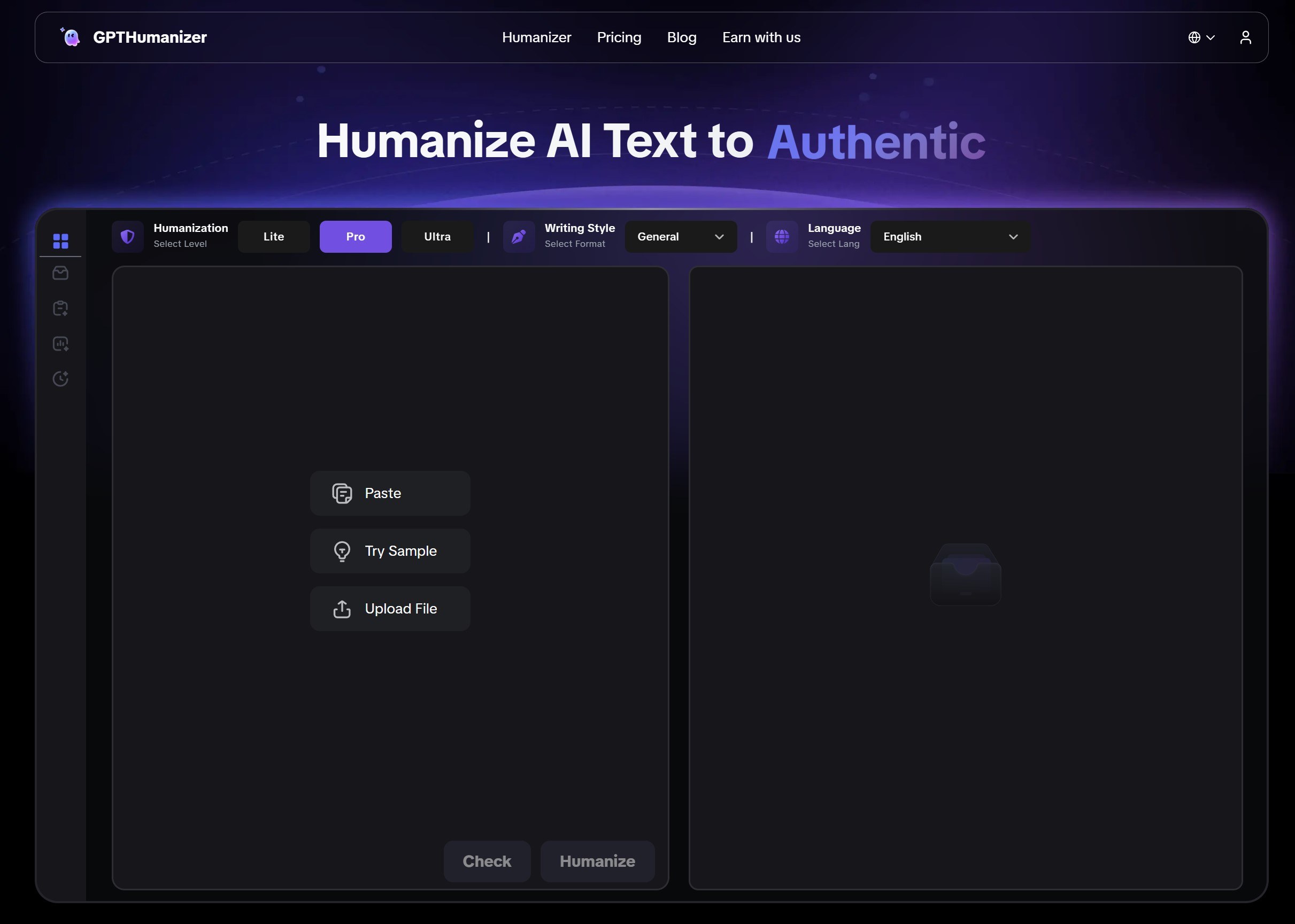Open the inbox icon in the sidebar
This screenshot has width=1295, height=924.
(61, 273)
